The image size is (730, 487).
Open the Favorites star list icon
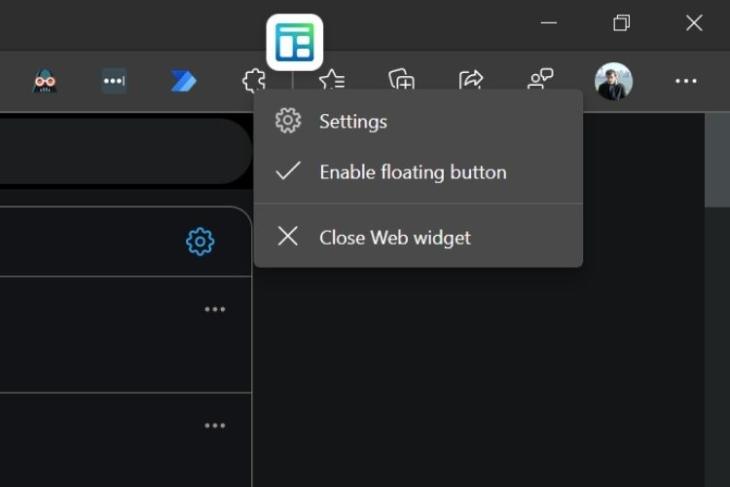pyautogui.click(x=331, y=80)
